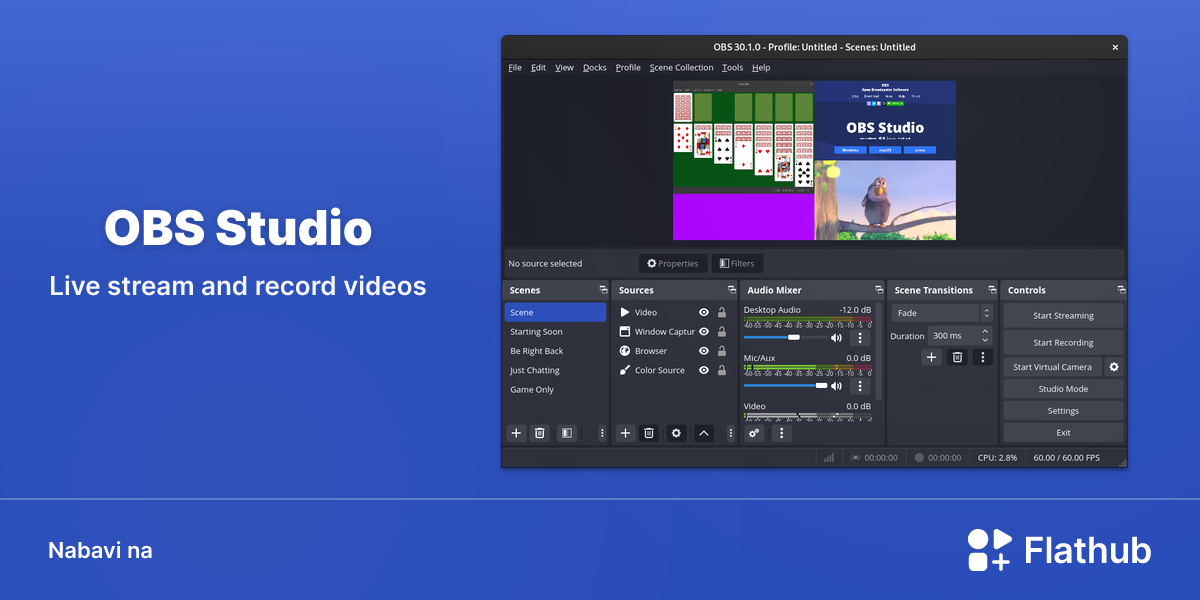
Task: Click Start Streaming button
Action: click(x=1063, y=315)
